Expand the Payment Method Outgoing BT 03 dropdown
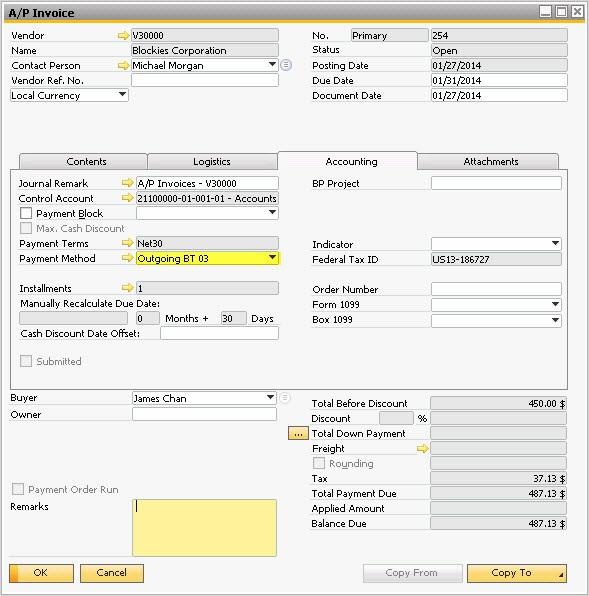Screen dimensions: 589x596 coord(272,258)
